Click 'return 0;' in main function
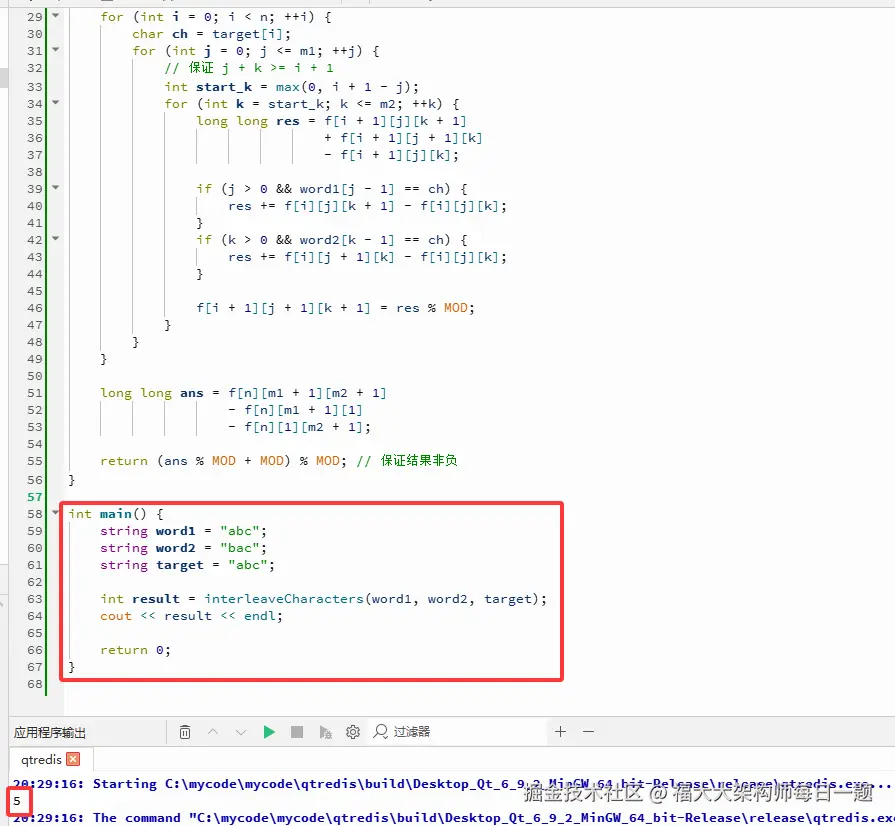The height and width of the screenshot is (826, 895). point(135,650)
